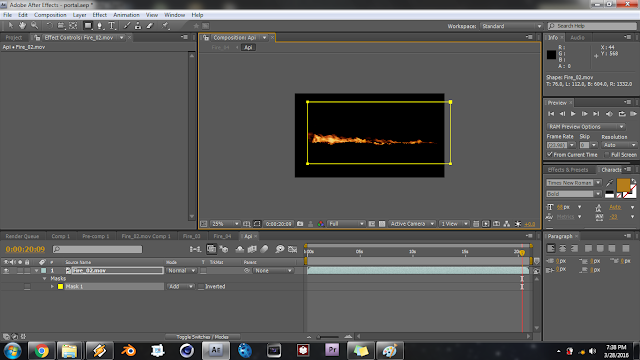Take snapshot with camera icon in viewer

click(x=300, y=224)
